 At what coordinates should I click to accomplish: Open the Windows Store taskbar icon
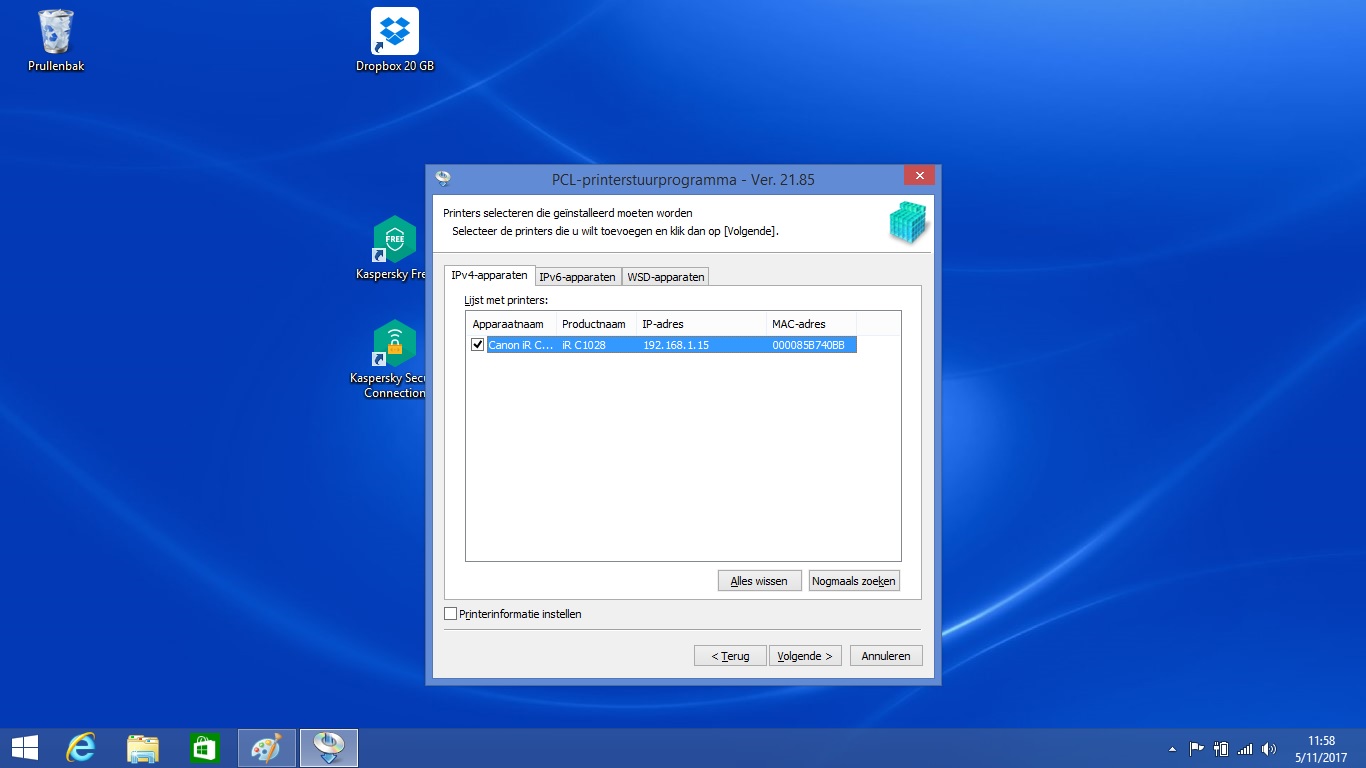click(x=205, y=748)
